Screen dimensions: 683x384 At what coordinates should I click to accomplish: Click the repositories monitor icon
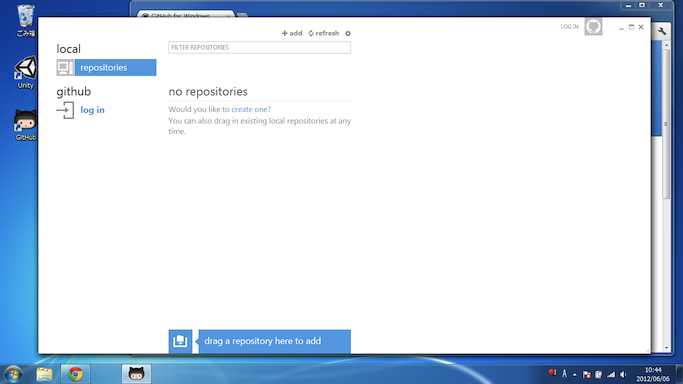click(65, 67)
